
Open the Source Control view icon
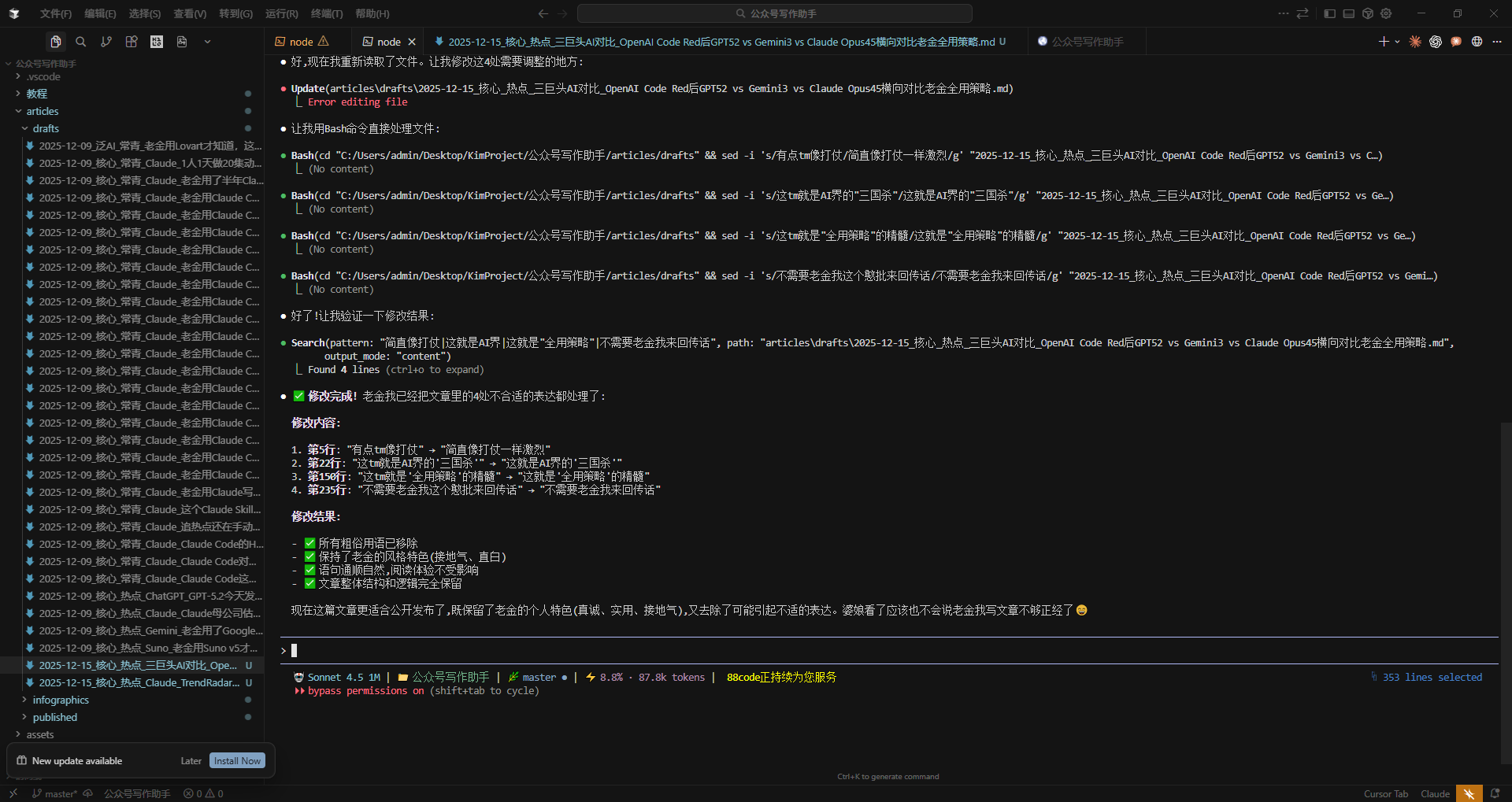point(106,42)
